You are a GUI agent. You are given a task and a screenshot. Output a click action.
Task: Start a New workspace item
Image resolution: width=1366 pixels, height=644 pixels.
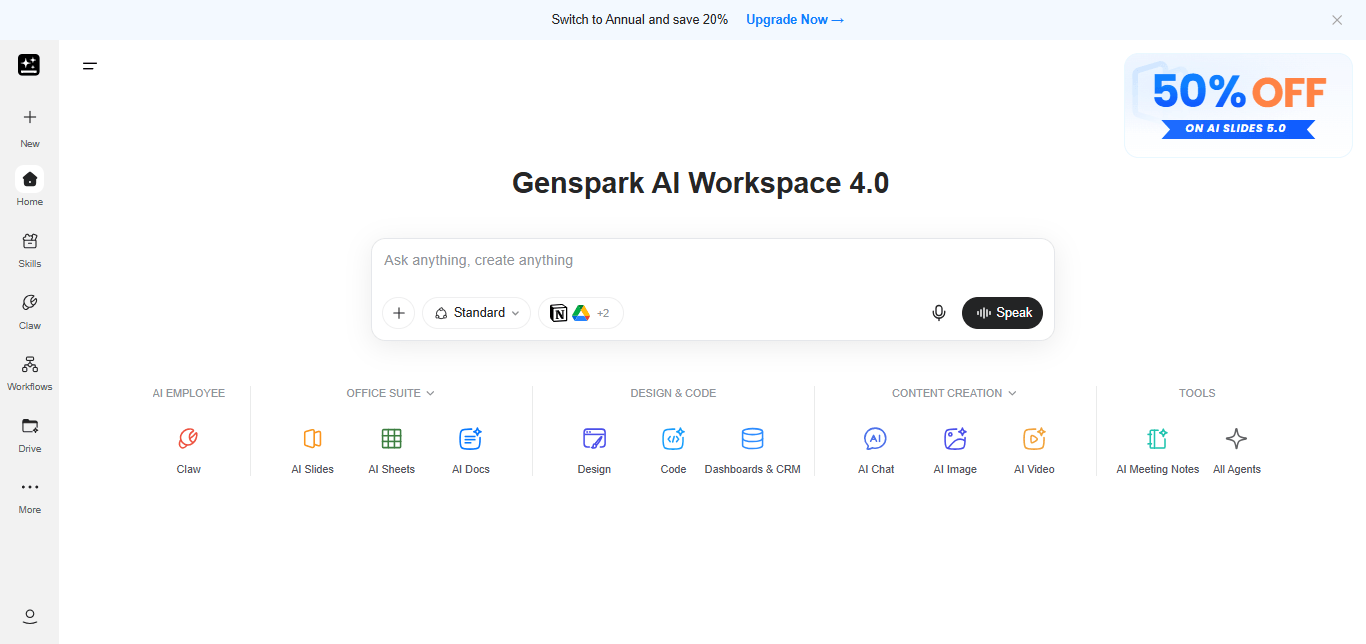point(30,128)
